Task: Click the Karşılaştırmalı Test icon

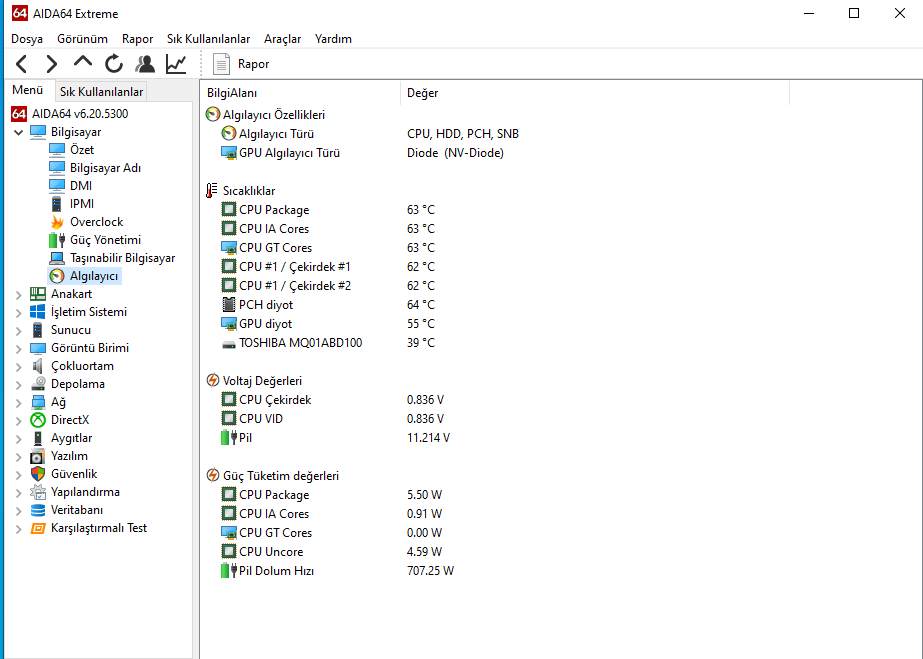Action: coord(38,528)
